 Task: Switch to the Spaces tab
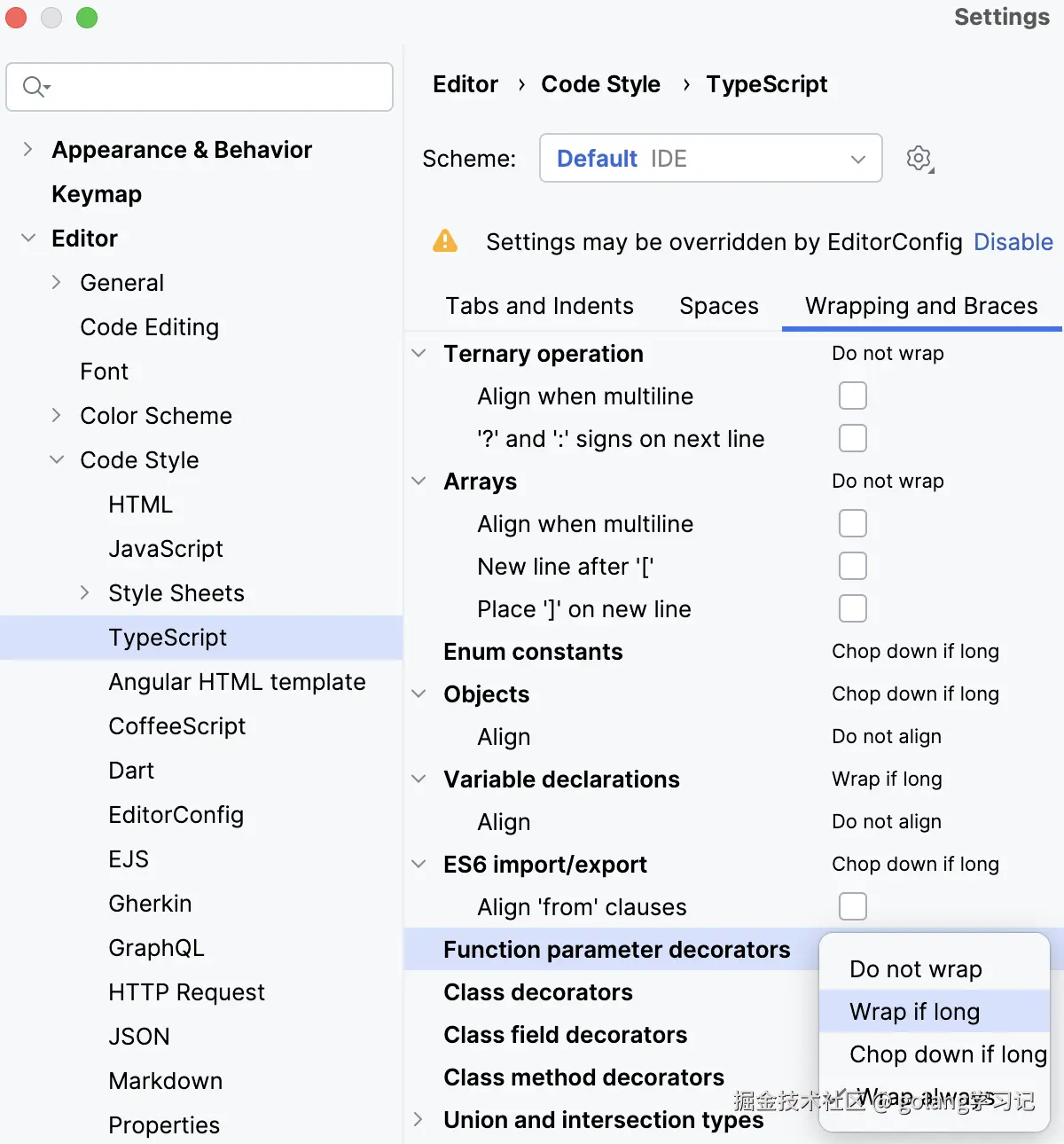click(x=718, y=306)
